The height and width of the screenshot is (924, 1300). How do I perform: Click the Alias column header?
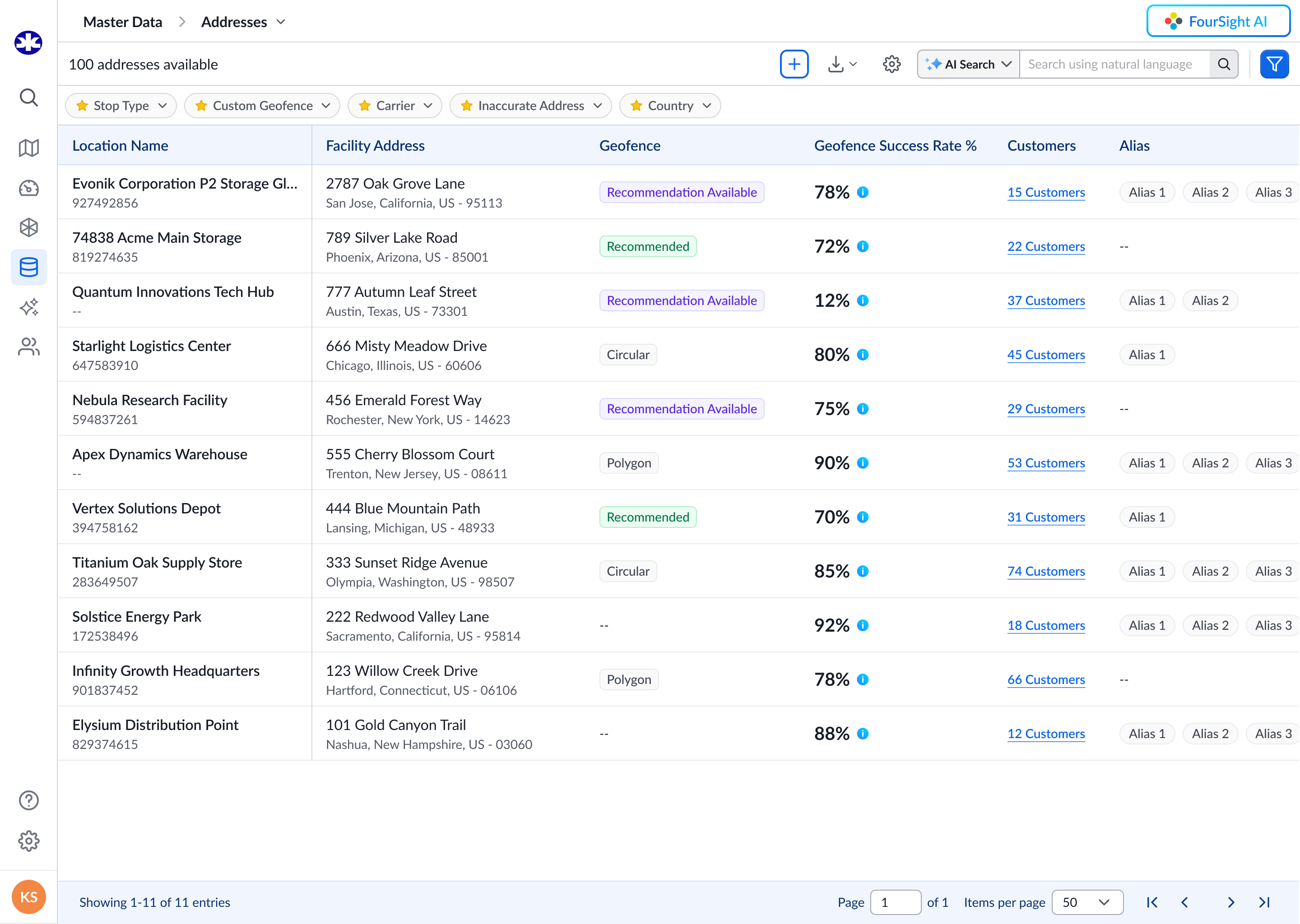pos(1134,146)
